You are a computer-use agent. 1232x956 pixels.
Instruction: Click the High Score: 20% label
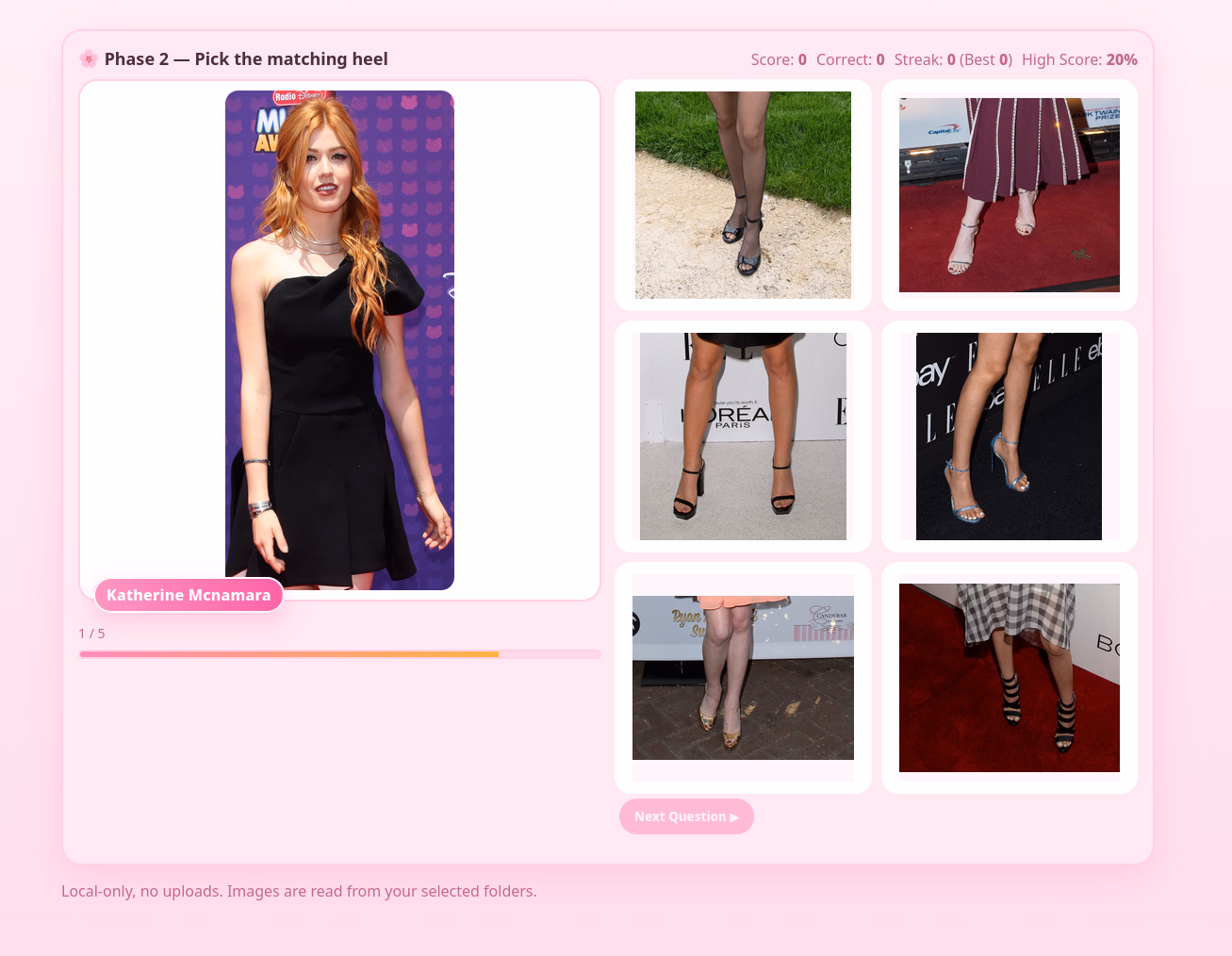pos(1078,59)
